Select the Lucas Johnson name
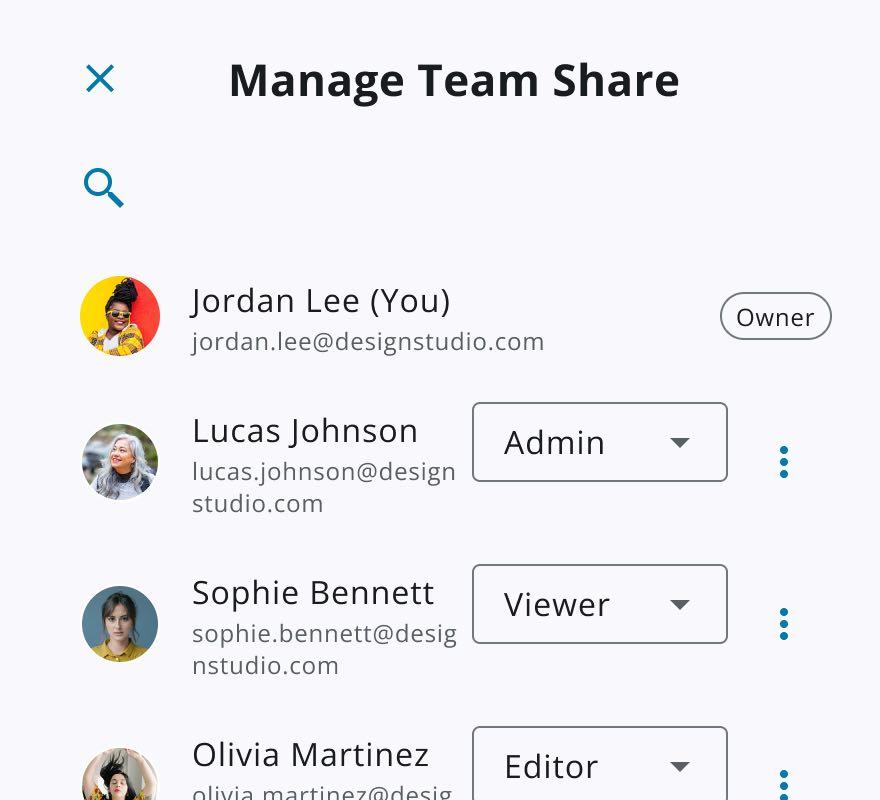Image resolution: width=880 pixels, height=800 pixels. pos(305,431)
